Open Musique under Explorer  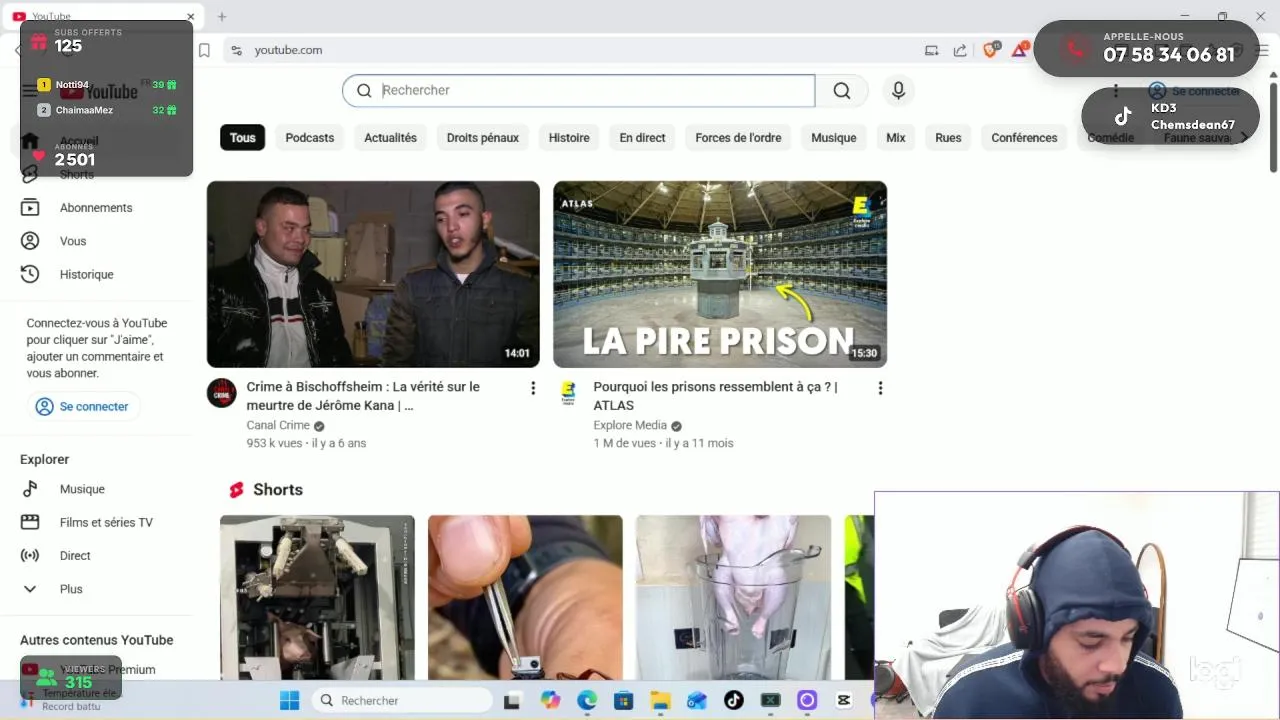pos(82,489)
